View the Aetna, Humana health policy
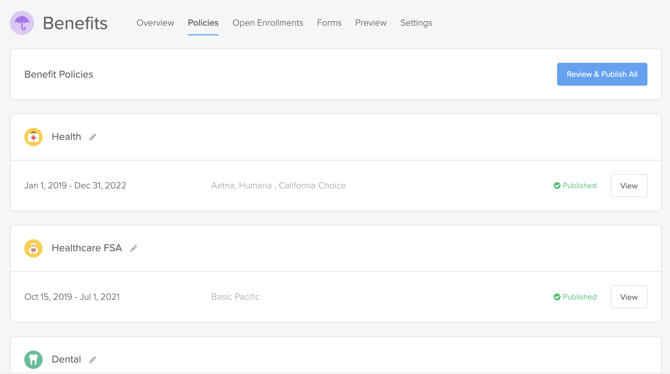This screenshot has height=374, width=670. coord(629,186)
